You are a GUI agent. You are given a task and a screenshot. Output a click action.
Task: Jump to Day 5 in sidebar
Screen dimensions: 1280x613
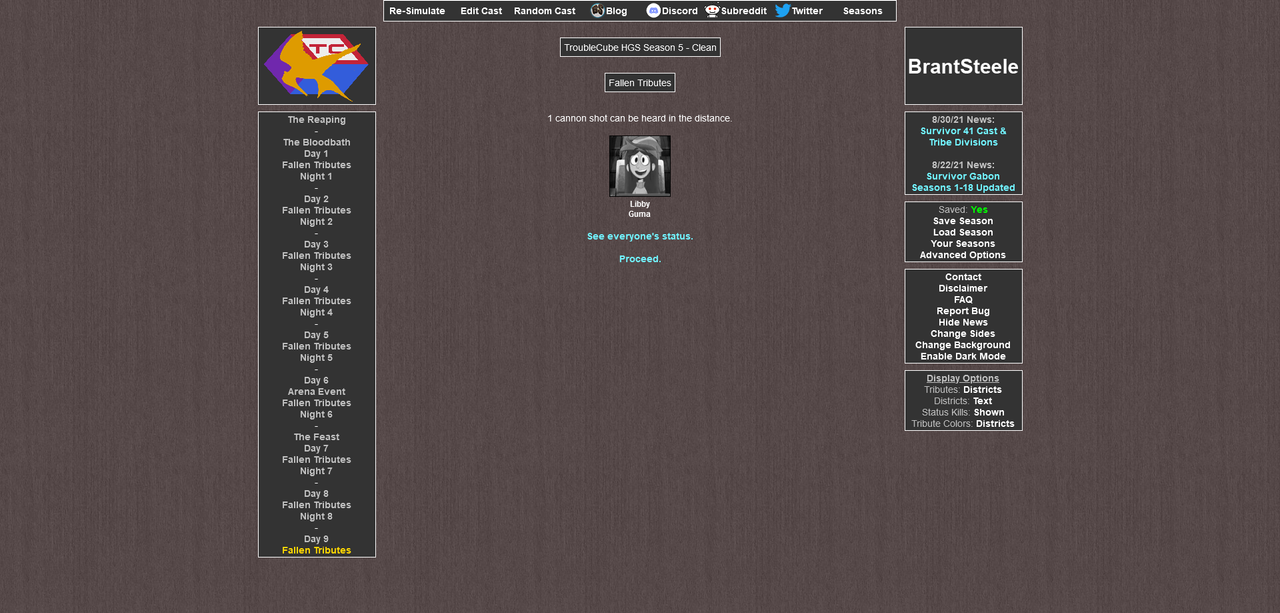(317, 335)
